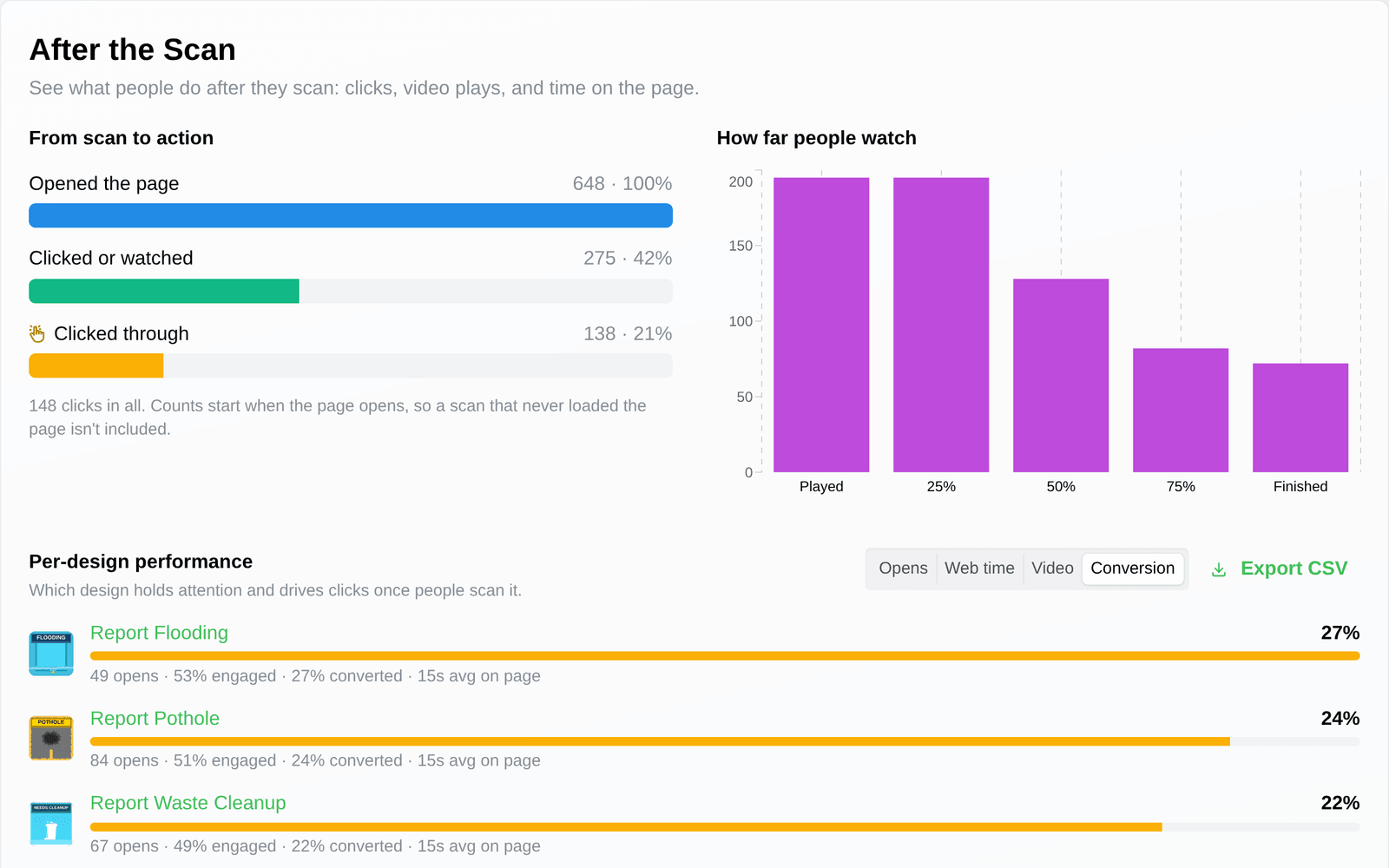1389x868 pixels.
Task: Switch to the Opens tab
Action: pyautogui.click(x=903, y=569)
